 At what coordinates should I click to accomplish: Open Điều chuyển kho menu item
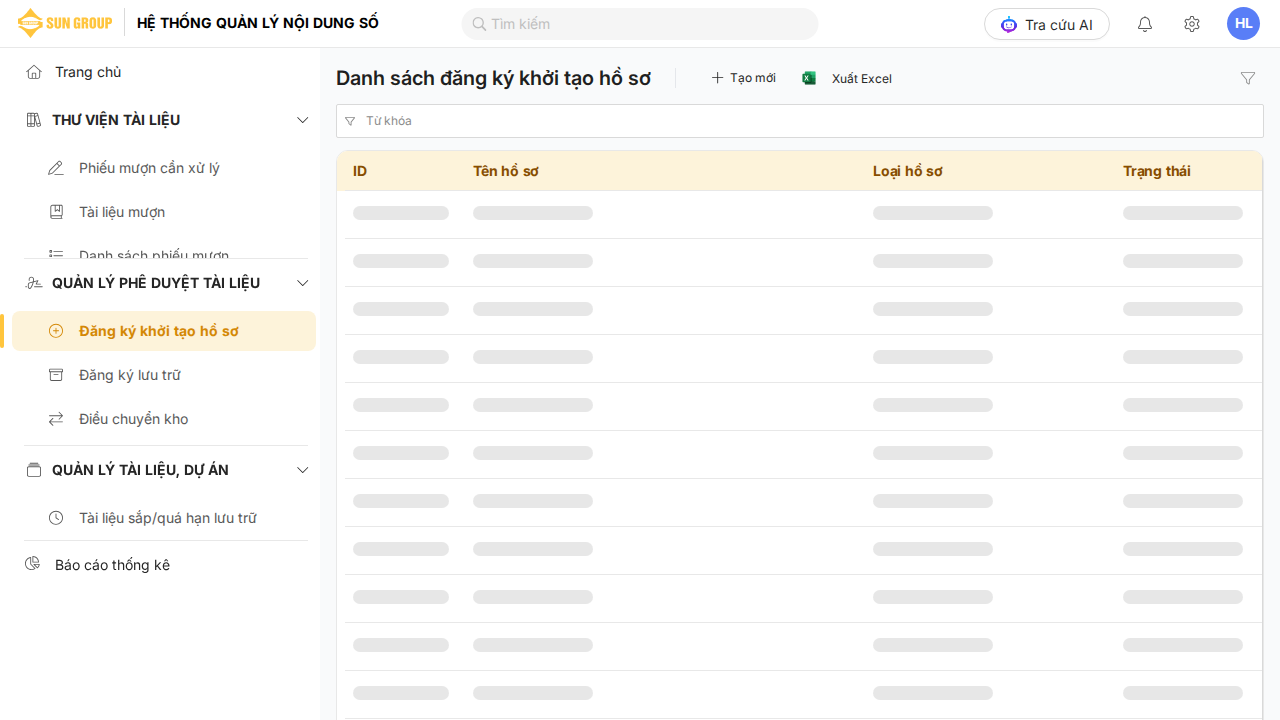pyautogui.click(x=133, y=419)
